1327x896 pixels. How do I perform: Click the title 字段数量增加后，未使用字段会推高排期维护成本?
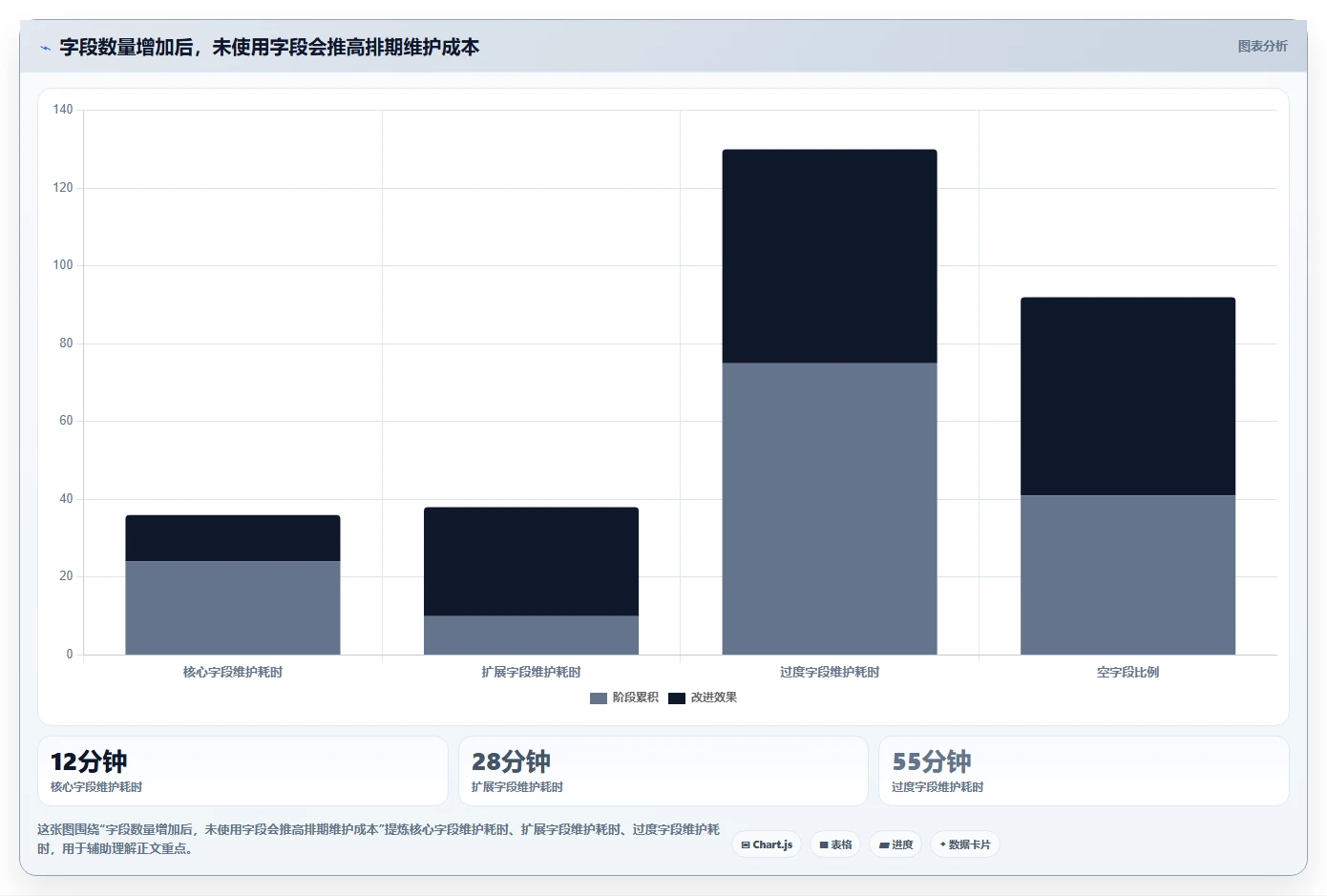tap(269, 47)
